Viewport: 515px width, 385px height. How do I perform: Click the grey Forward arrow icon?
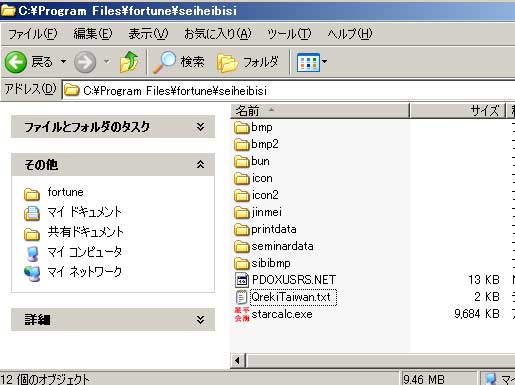[x=85, y=62]
